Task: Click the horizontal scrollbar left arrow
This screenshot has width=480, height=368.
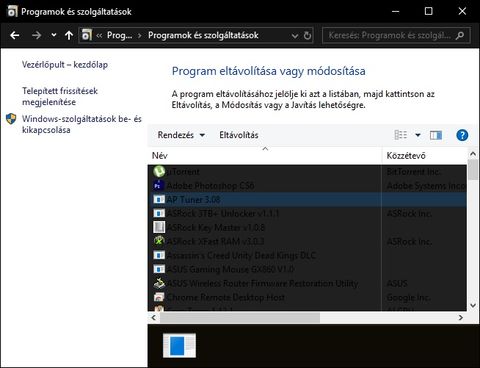Action: pyautogui.click(x=154, y=318)
